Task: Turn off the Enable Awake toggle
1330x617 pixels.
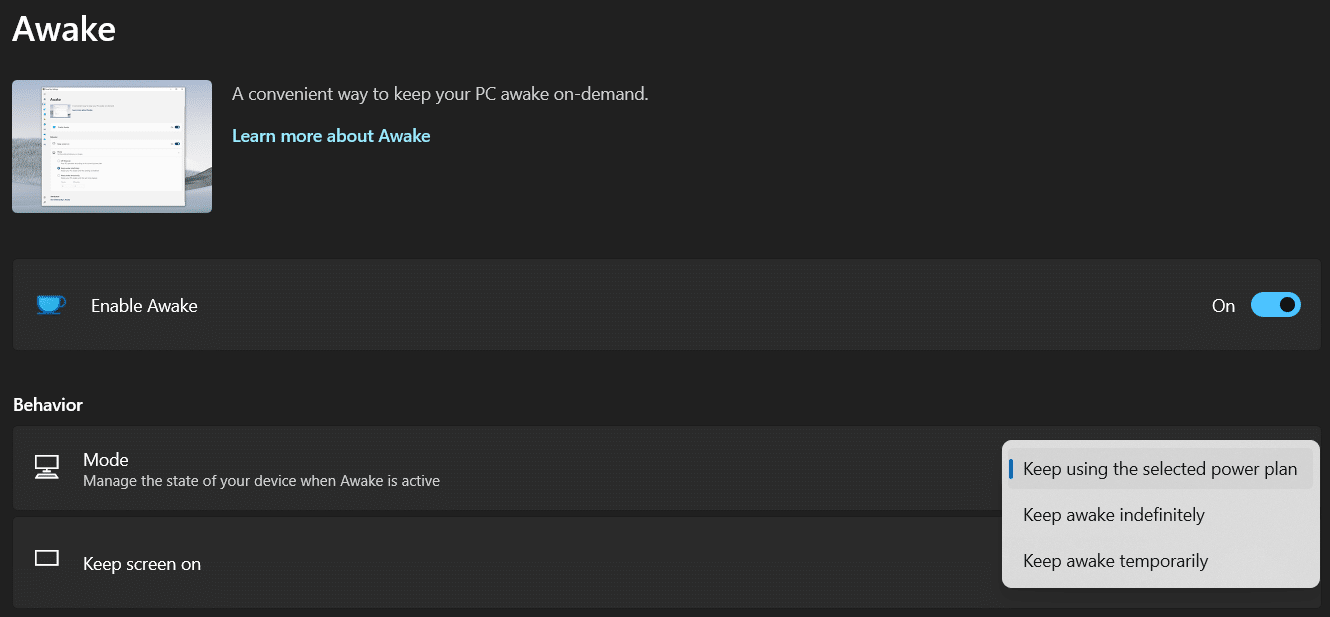Action: pos(1275,305)
